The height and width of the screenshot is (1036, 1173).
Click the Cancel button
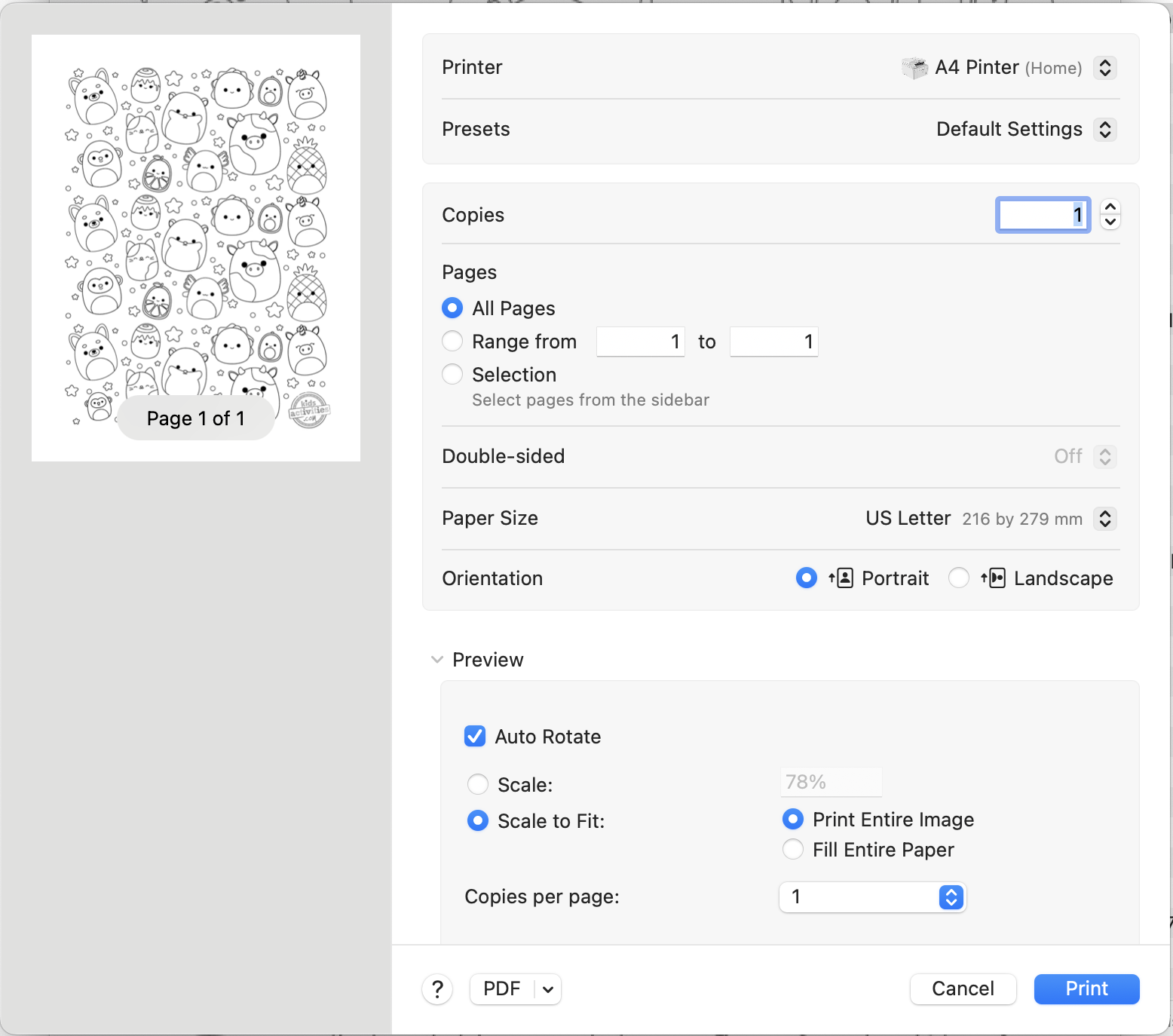[x=963, y=989]
